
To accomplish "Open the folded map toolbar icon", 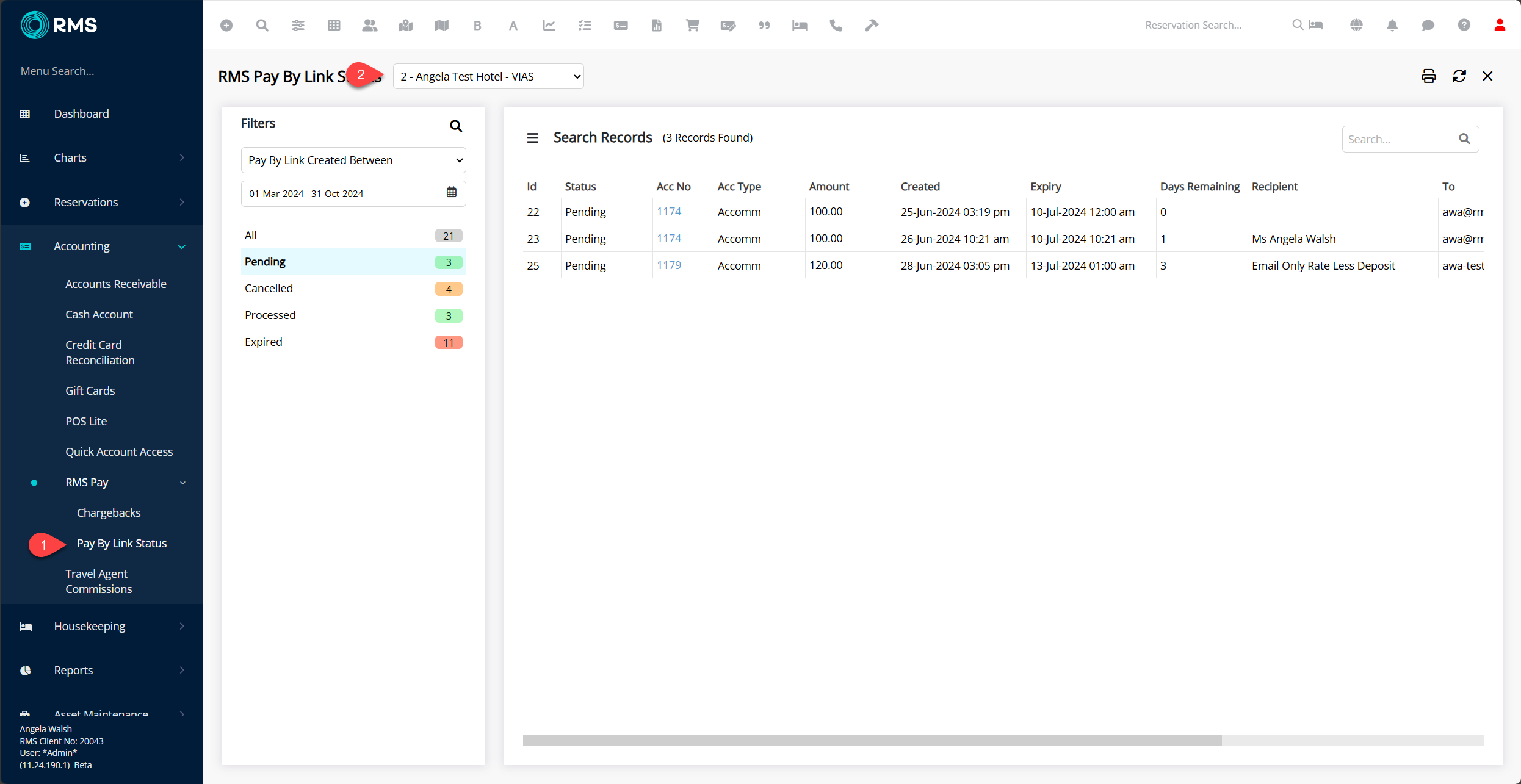I will tap(442, 25).
